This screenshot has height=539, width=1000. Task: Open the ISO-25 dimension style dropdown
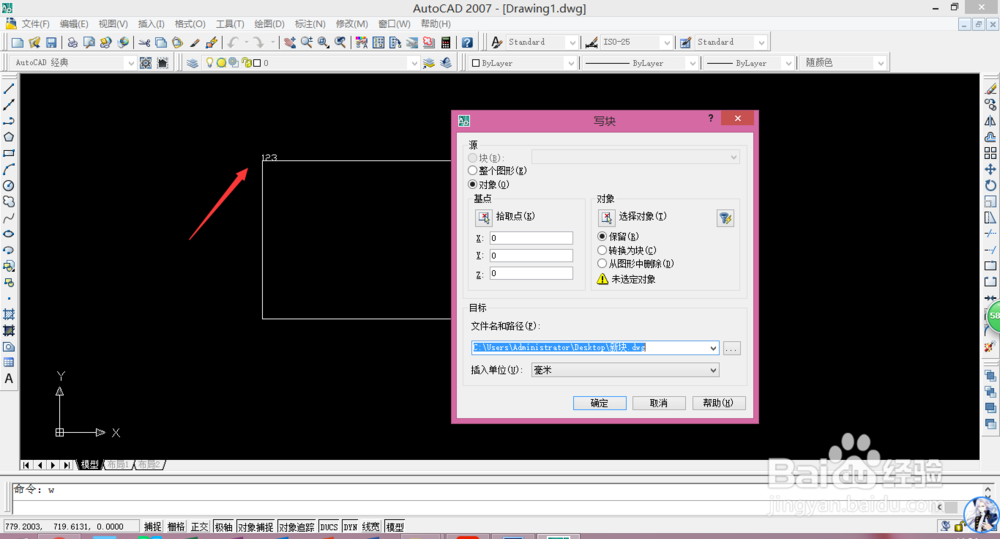tap(666, 42)
